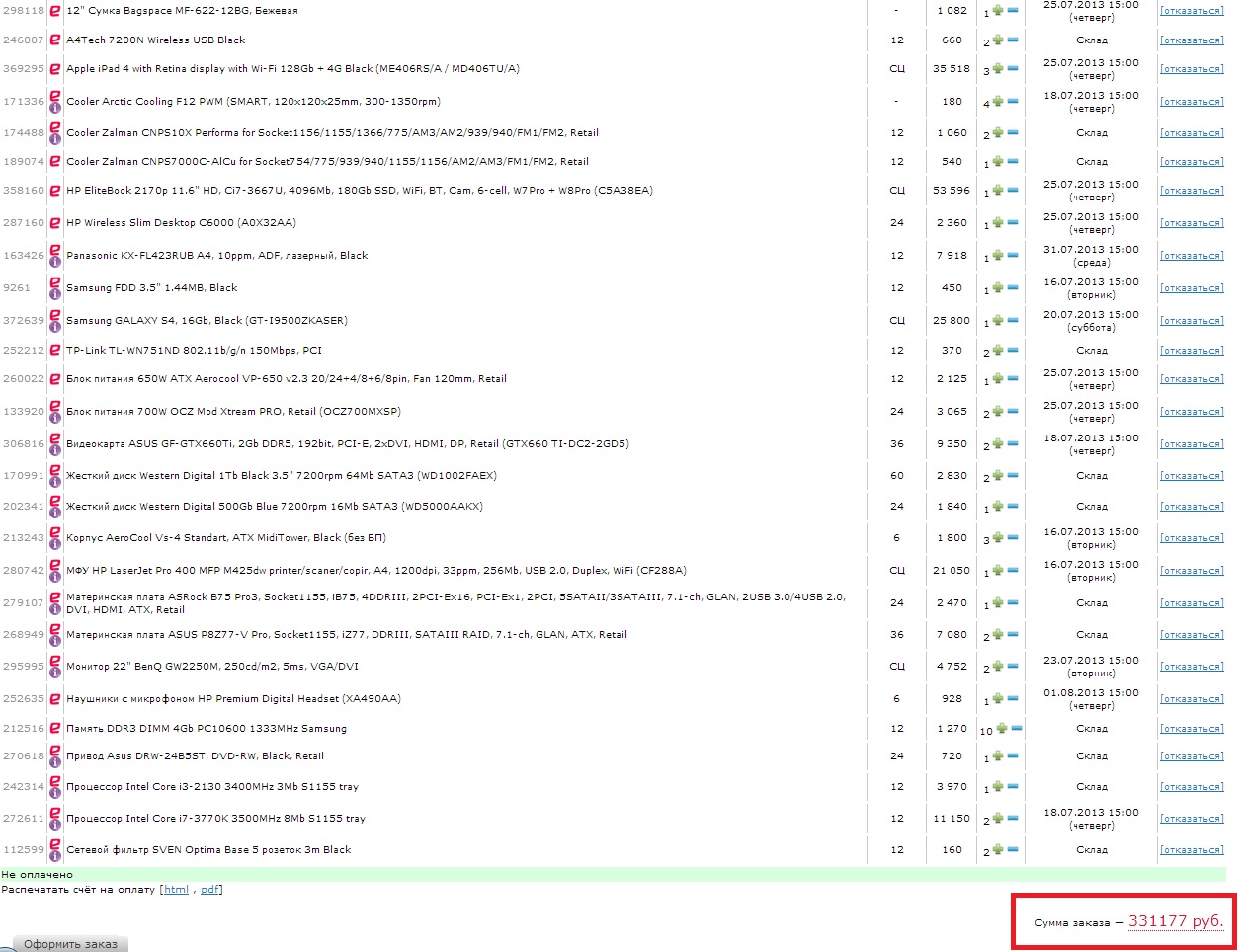The height and width of the screenshot is (952, 1242).
Task: Select product name HP Wireless Slim Desktop C6000
Action: [181, 223]
